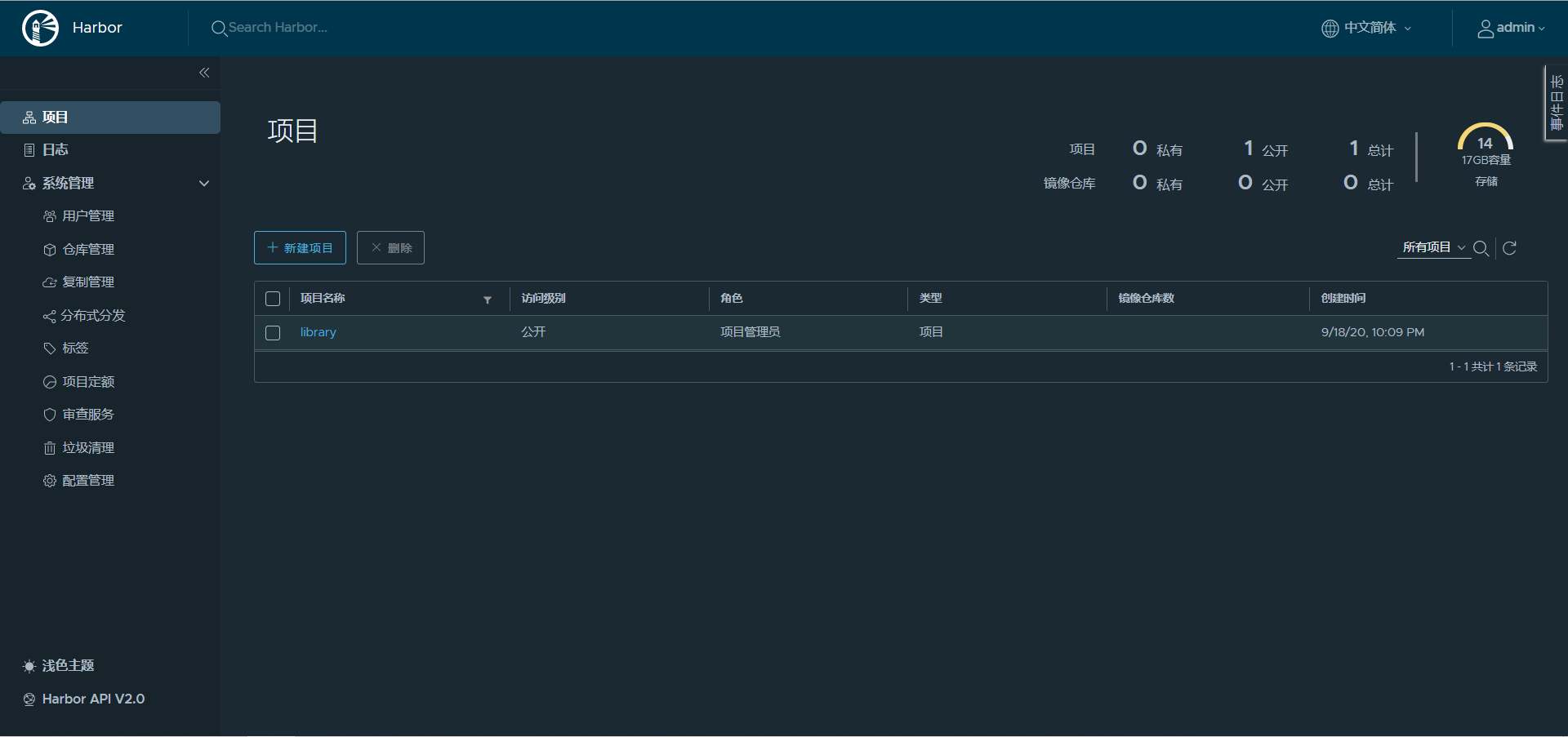Click the 1 - 1 共计 1 条记录 text
1568x737 pixels.
(1493, 367)
